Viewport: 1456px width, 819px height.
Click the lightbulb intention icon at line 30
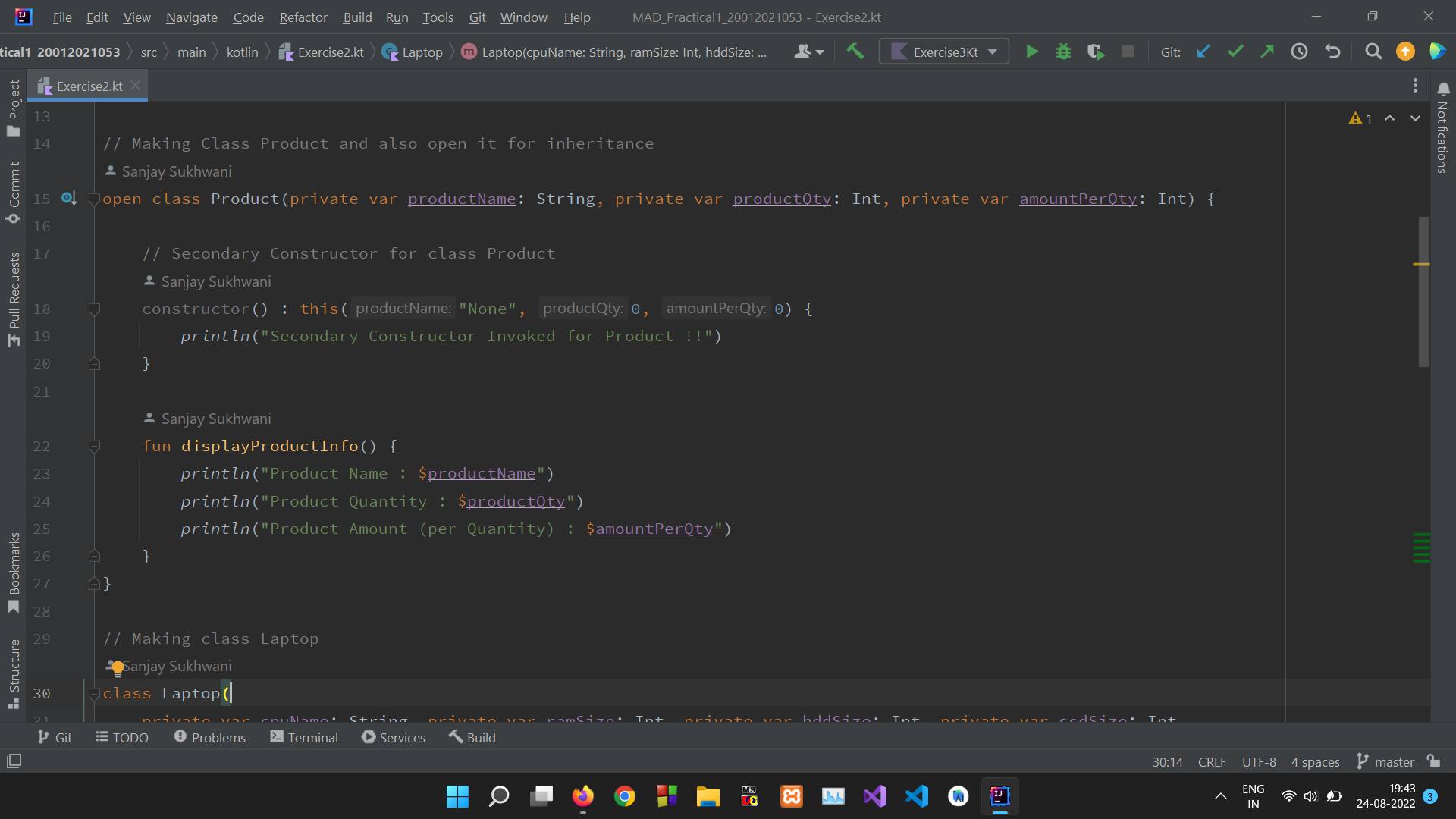click(x=117, y=667)
